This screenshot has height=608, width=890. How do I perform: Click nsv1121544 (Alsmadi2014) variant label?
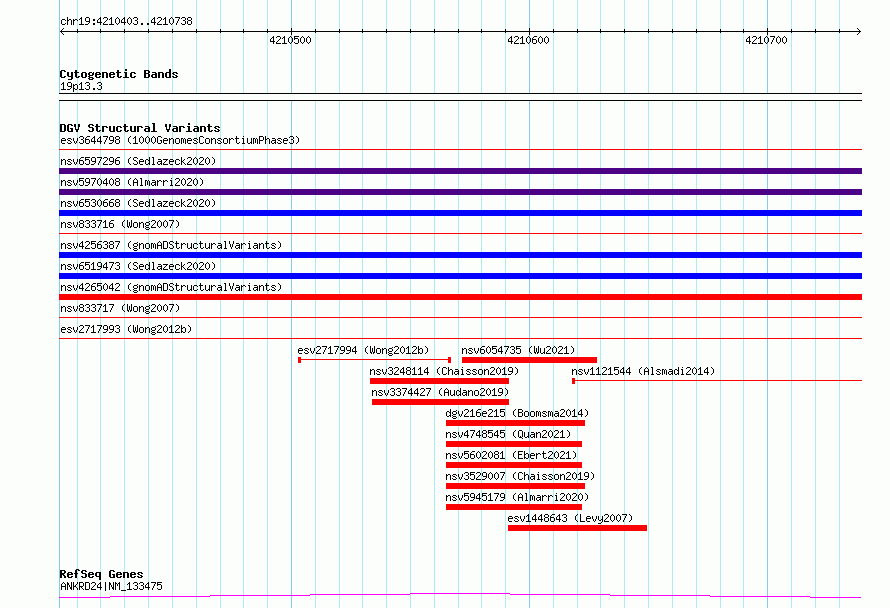point(643,371)
